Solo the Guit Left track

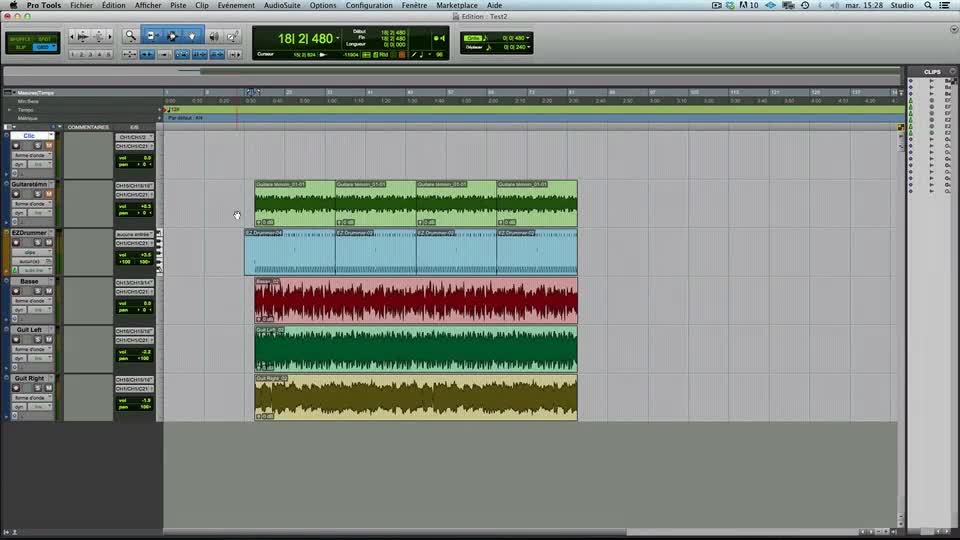click(x=37, y=339)
